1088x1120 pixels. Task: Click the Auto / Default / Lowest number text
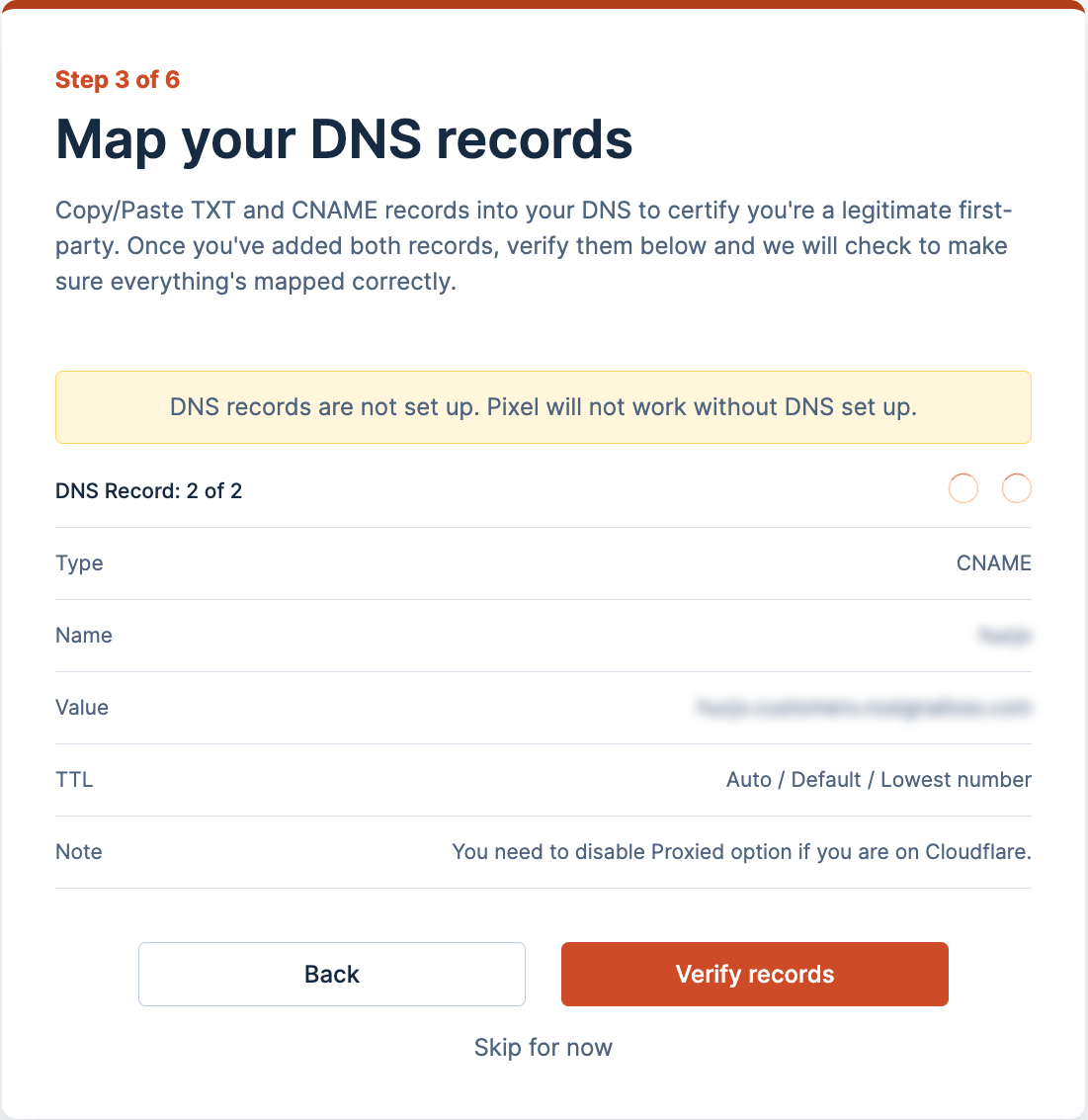click(879, 780)
